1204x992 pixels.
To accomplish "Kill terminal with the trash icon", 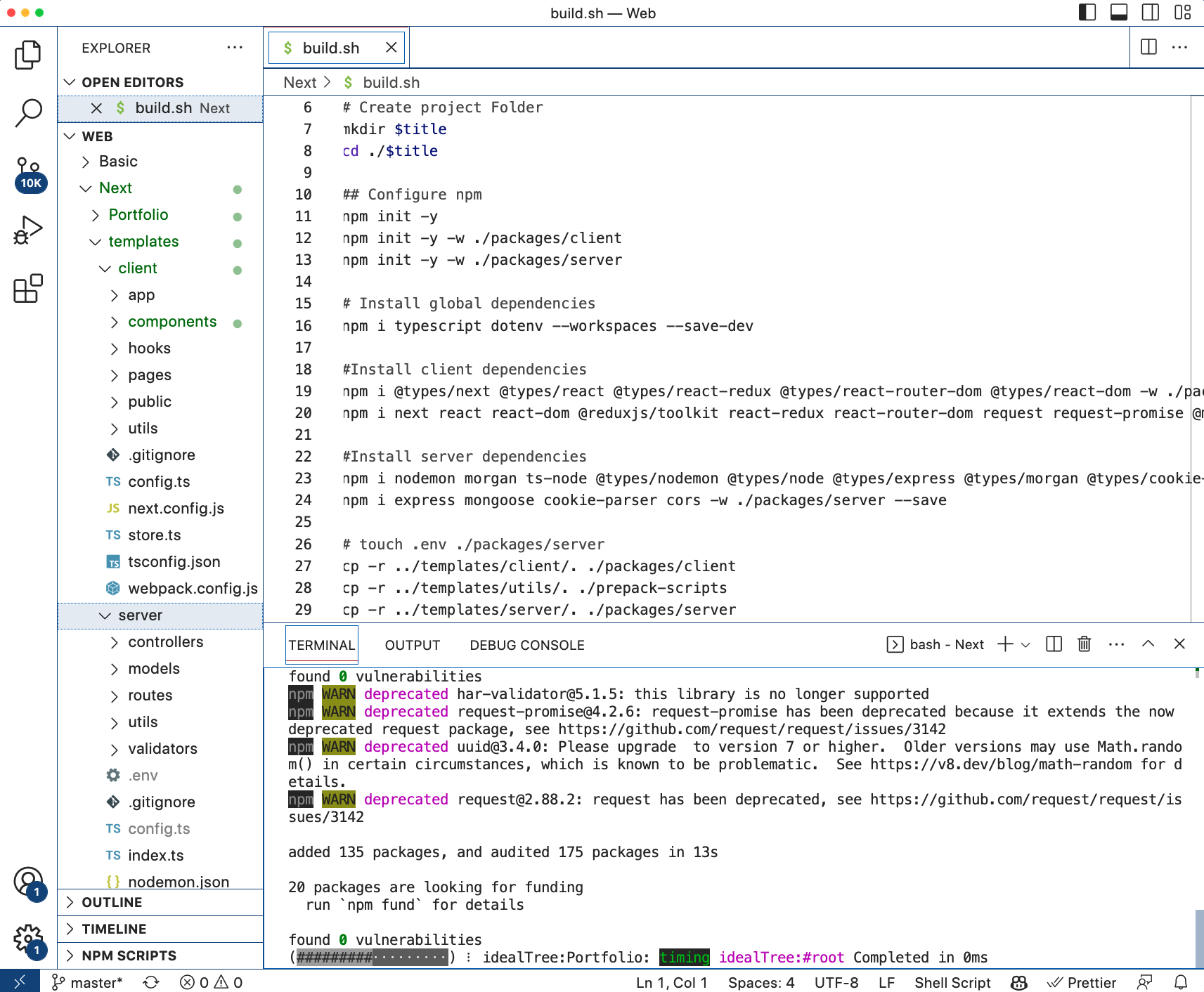I will (x=1084, y=644).
